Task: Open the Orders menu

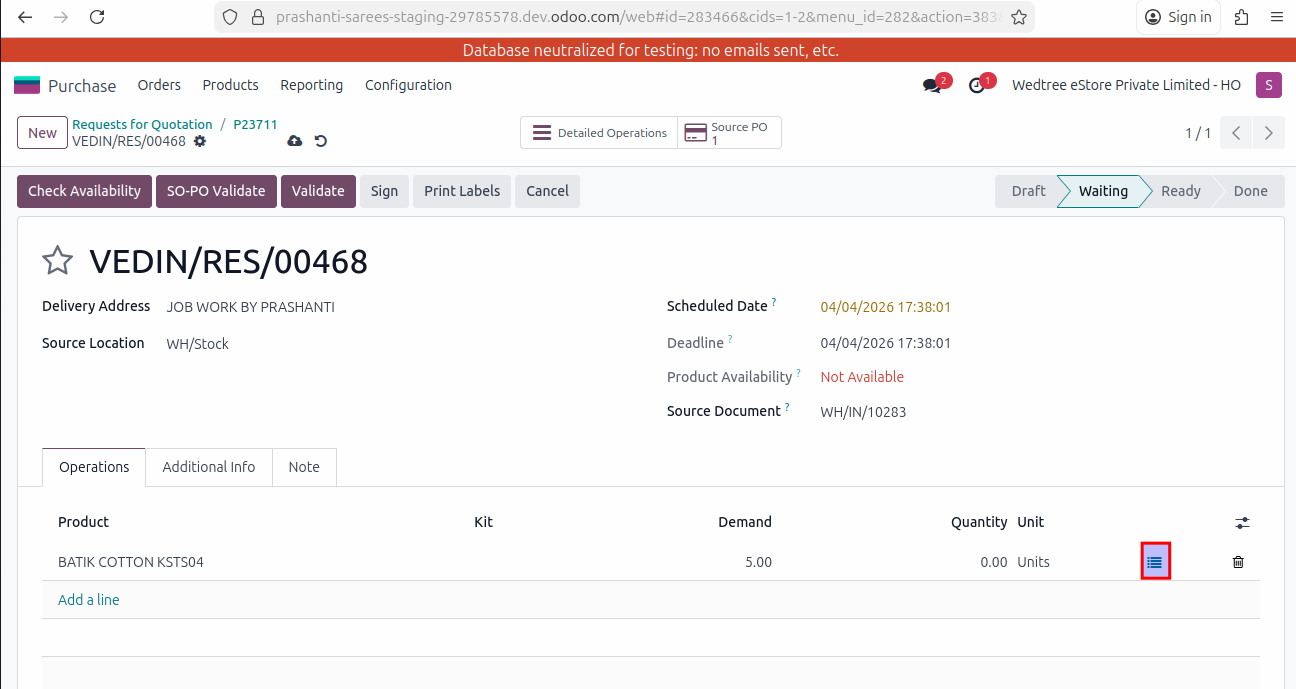Action: point(159,85)
